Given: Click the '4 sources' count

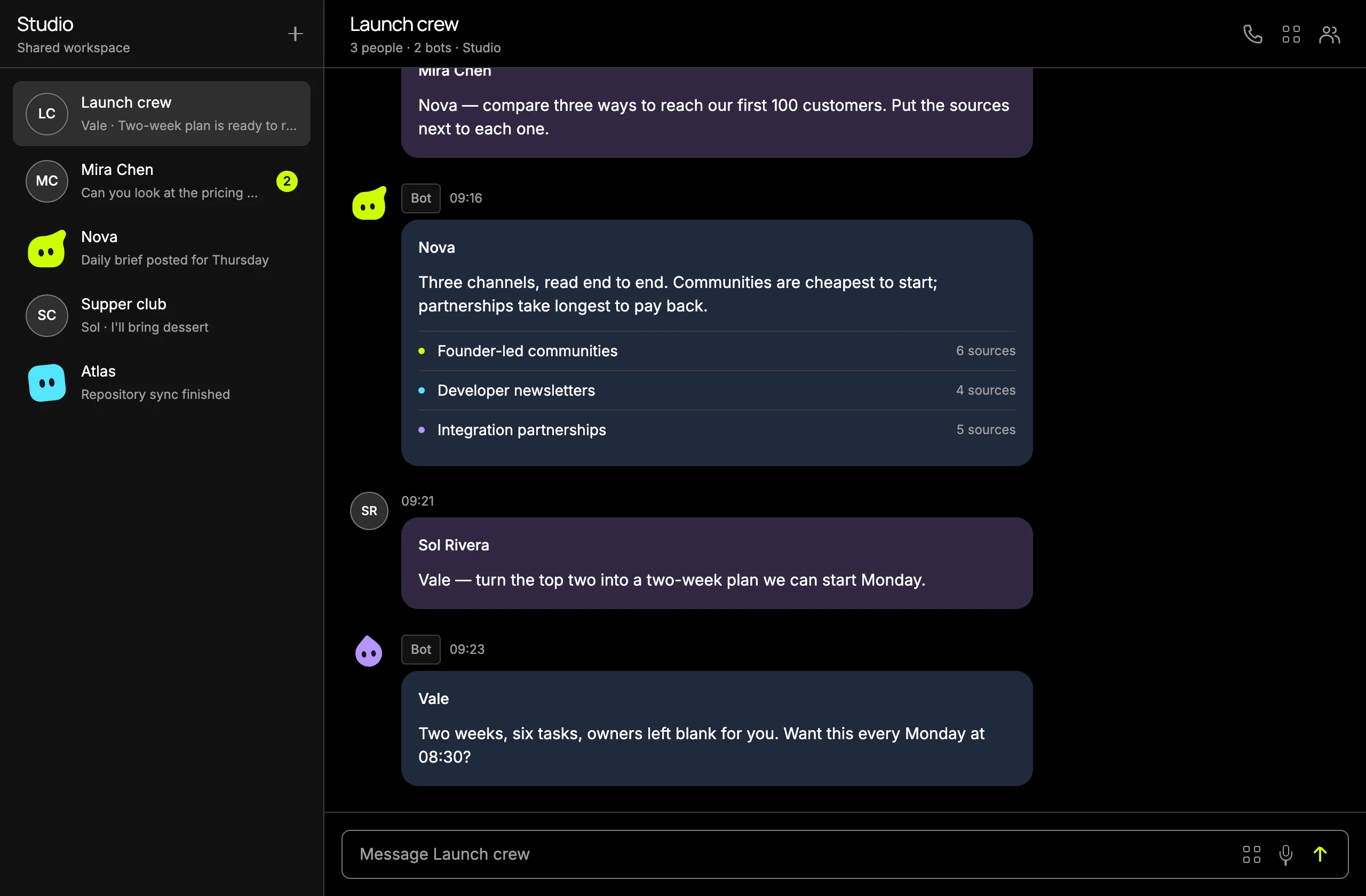Looking at the screenshot, I should tap(986, 390).
